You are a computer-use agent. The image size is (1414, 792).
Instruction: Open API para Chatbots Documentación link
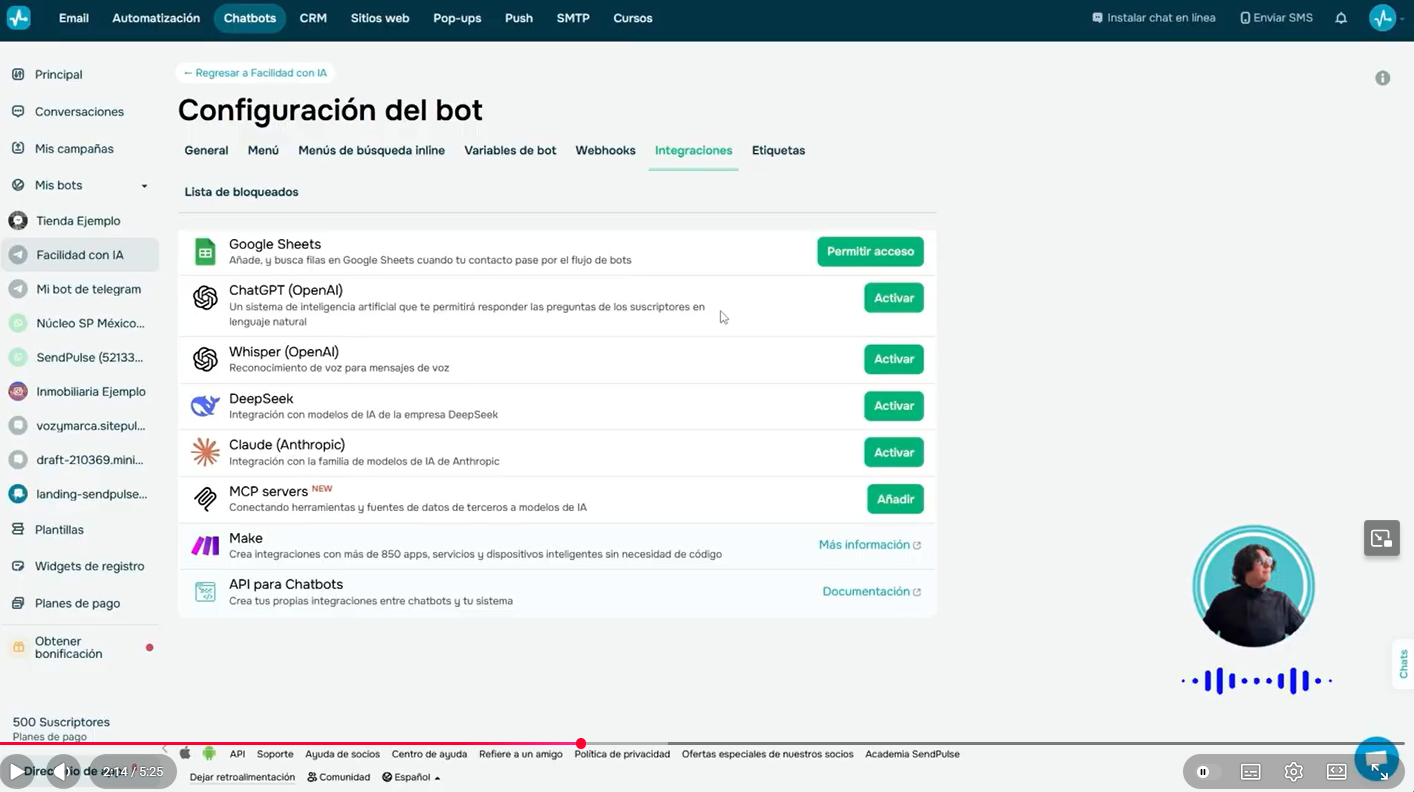[872, 592]
